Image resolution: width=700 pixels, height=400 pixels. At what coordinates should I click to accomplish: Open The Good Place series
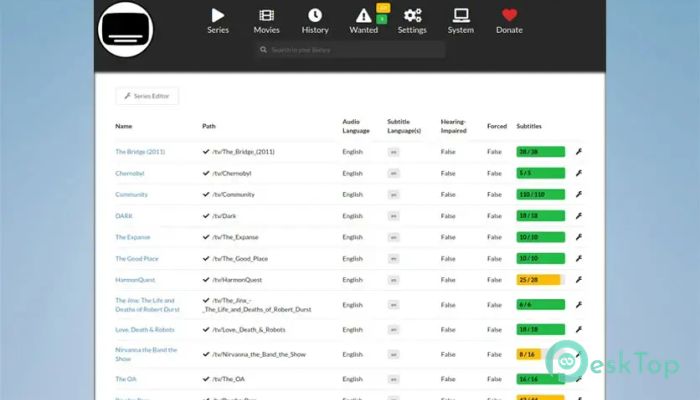137,258
